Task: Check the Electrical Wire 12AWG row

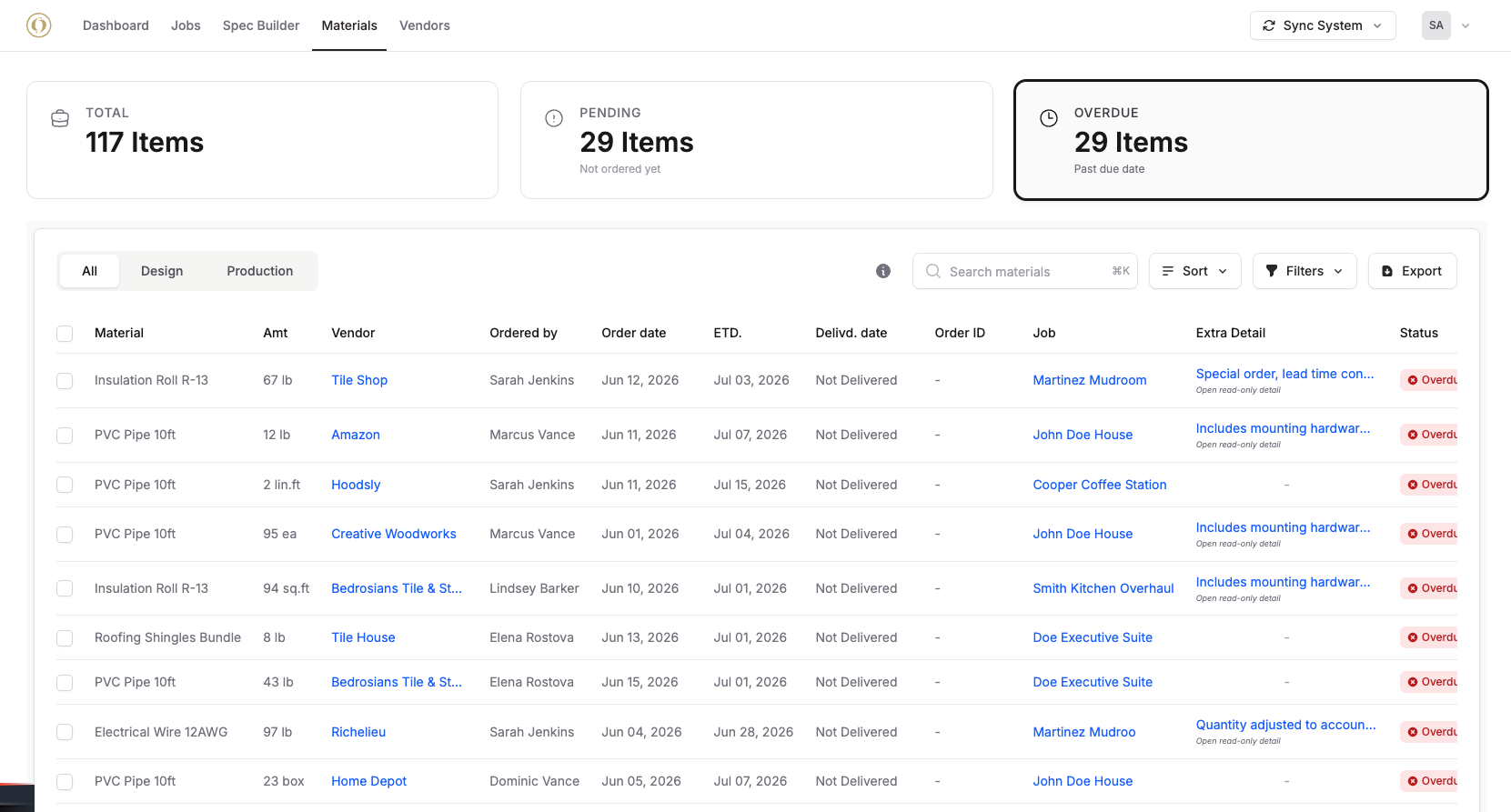Action: click(x=65, y=733)
